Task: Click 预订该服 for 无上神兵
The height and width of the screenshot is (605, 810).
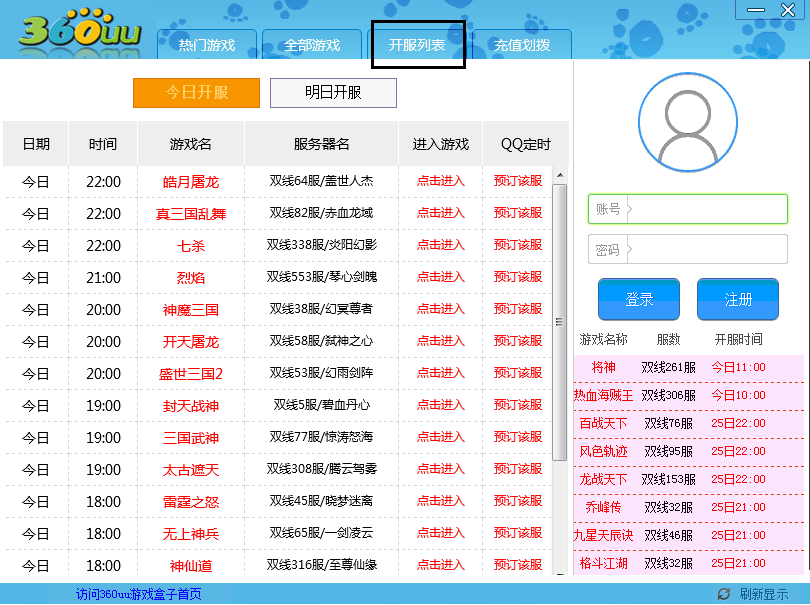Action: (518, 533)
